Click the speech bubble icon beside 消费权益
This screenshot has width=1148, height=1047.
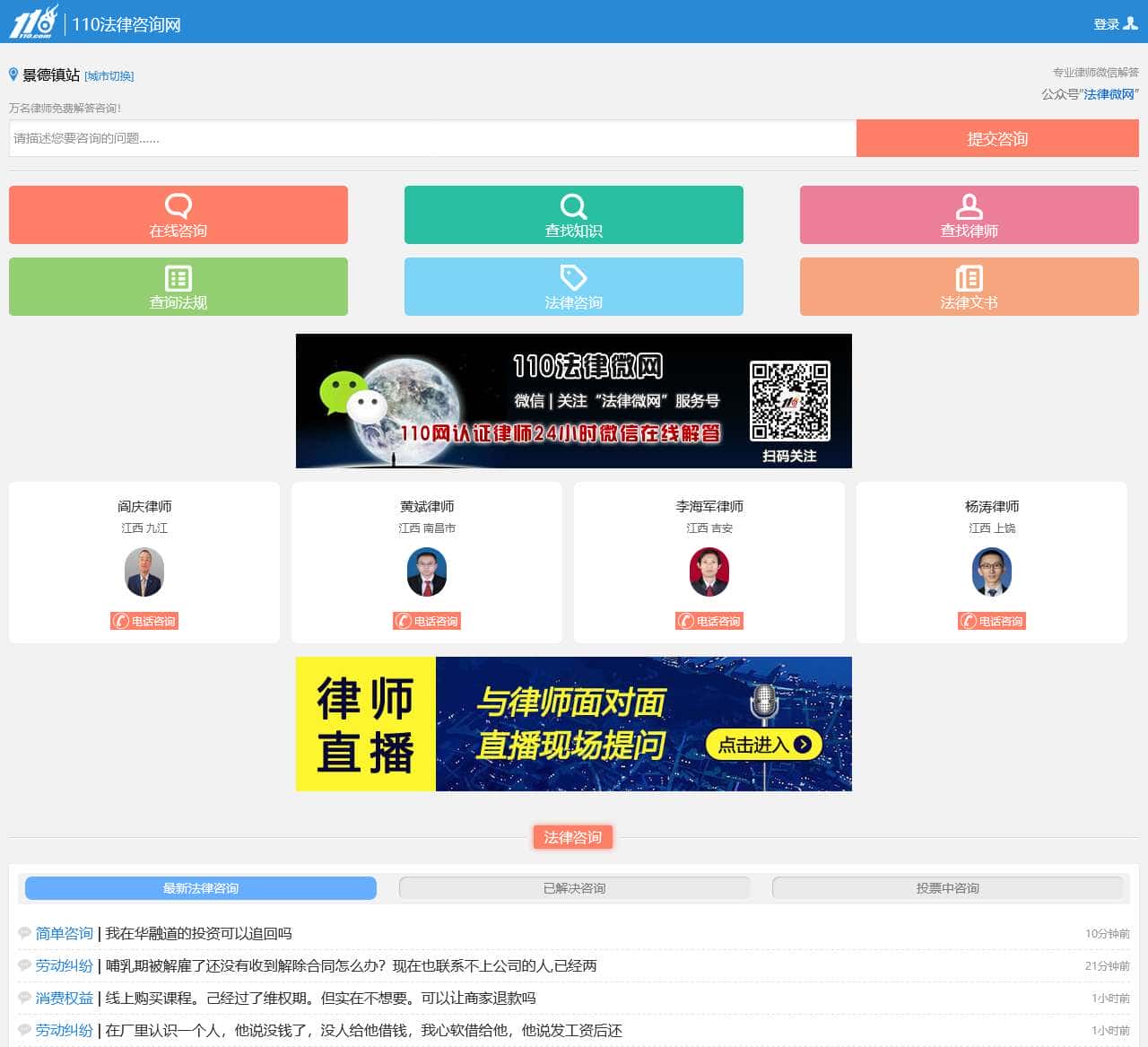click(x=25, y=998)
